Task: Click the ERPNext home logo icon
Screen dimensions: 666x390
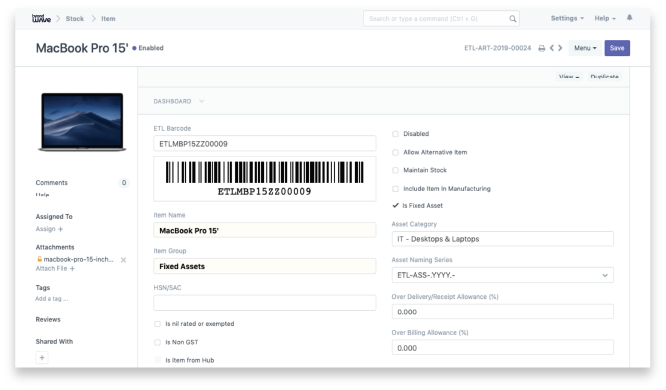Action: pos(41,18)
